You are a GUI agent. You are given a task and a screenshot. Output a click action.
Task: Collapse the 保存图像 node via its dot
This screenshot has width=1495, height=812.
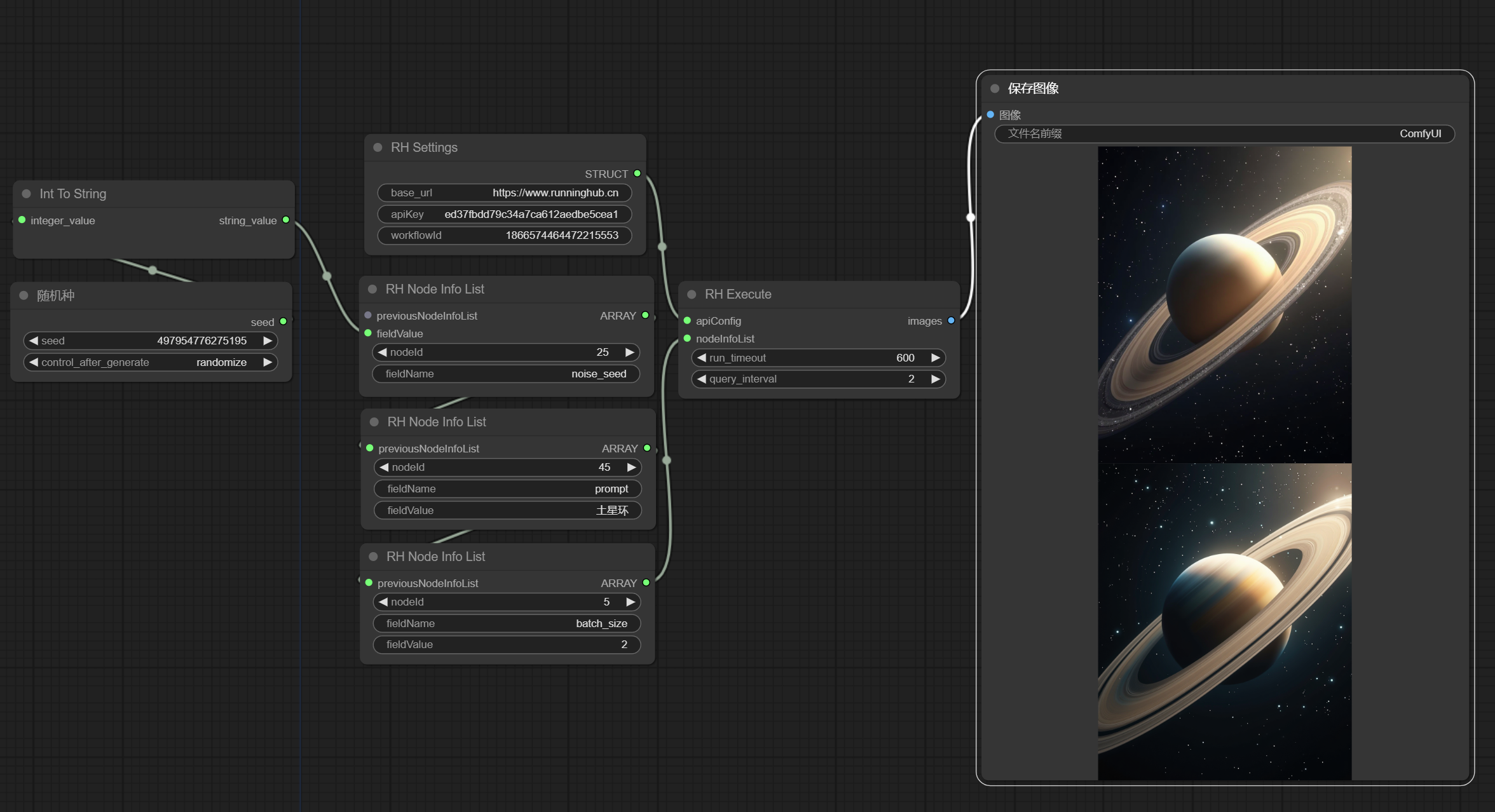(x=995, y=88)
